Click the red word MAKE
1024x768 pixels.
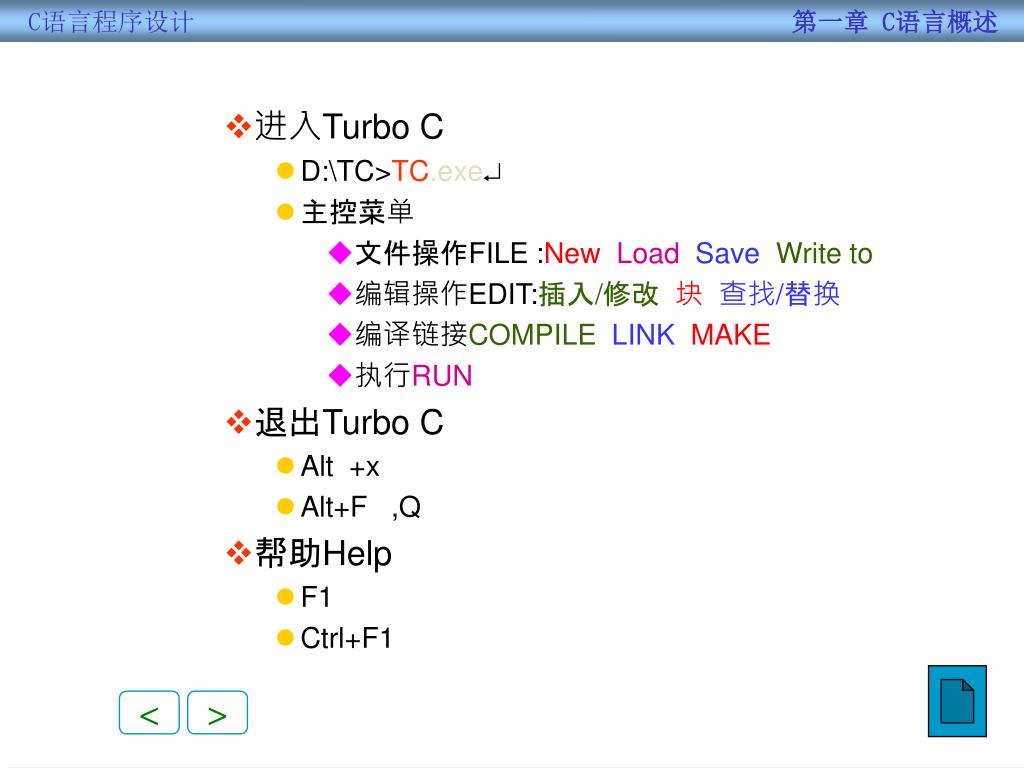[731, 335]
